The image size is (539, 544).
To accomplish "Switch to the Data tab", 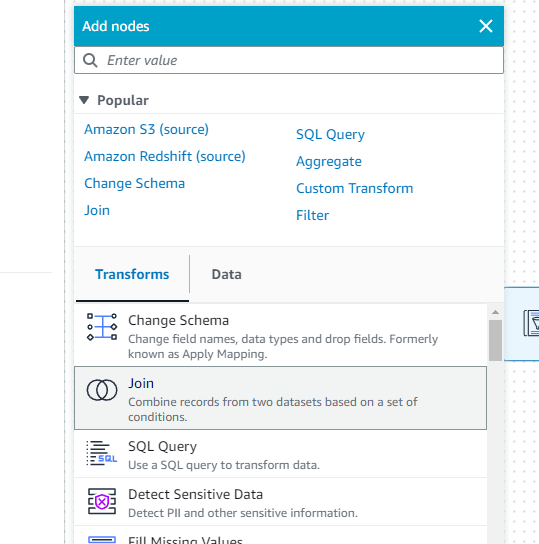I will (226, 274).
